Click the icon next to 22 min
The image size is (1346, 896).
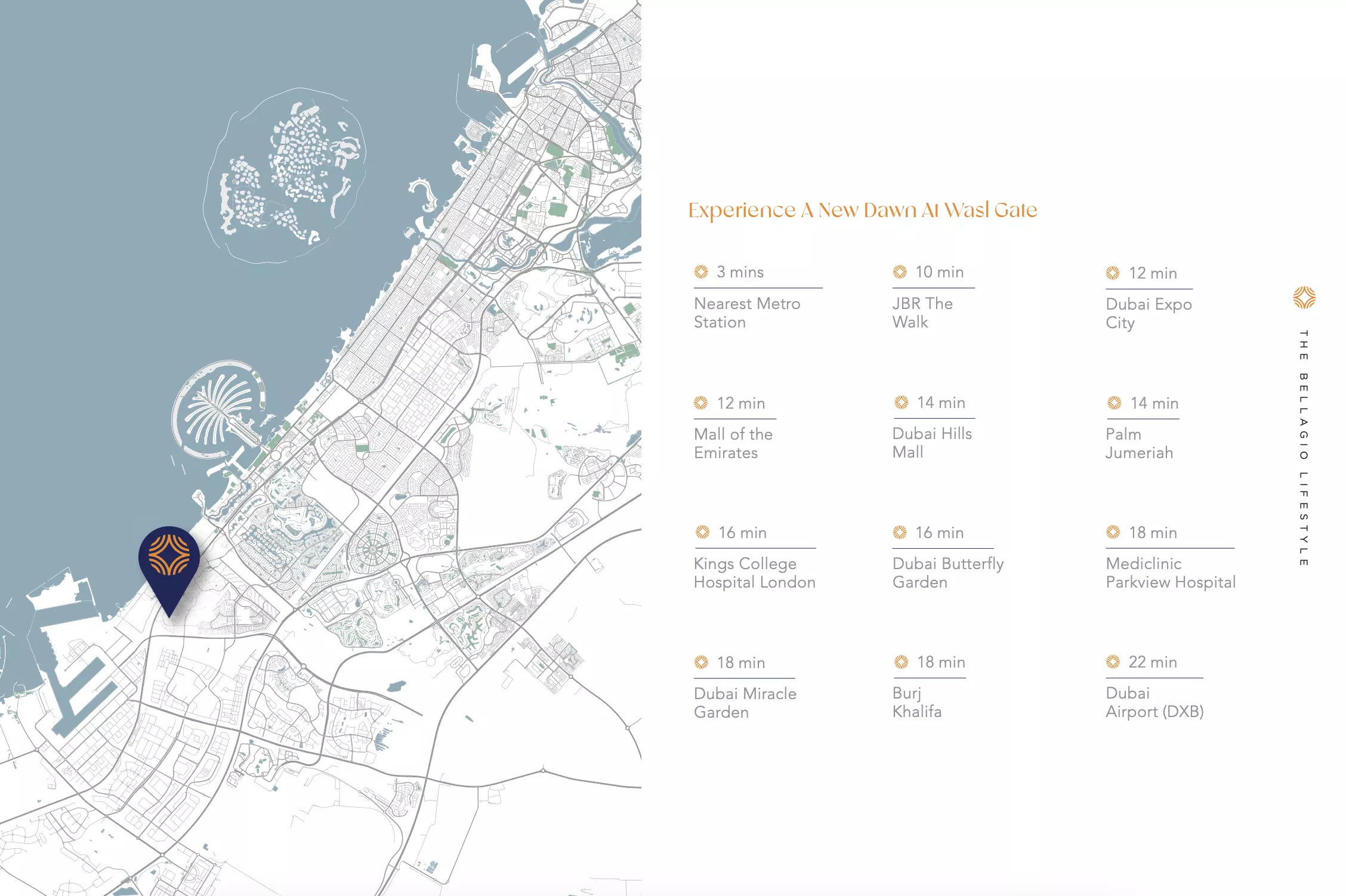click(x=1113, y=662)
